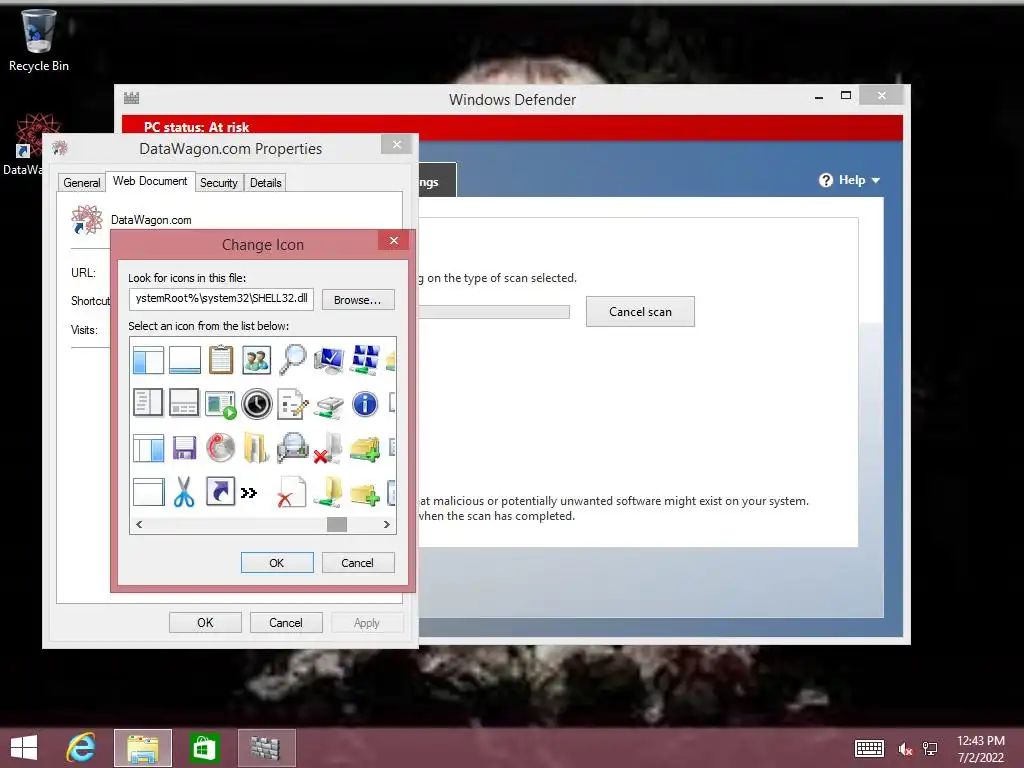Choose the magnifying glass icon
Screen dimensions: 1024x768
[293, 360]
